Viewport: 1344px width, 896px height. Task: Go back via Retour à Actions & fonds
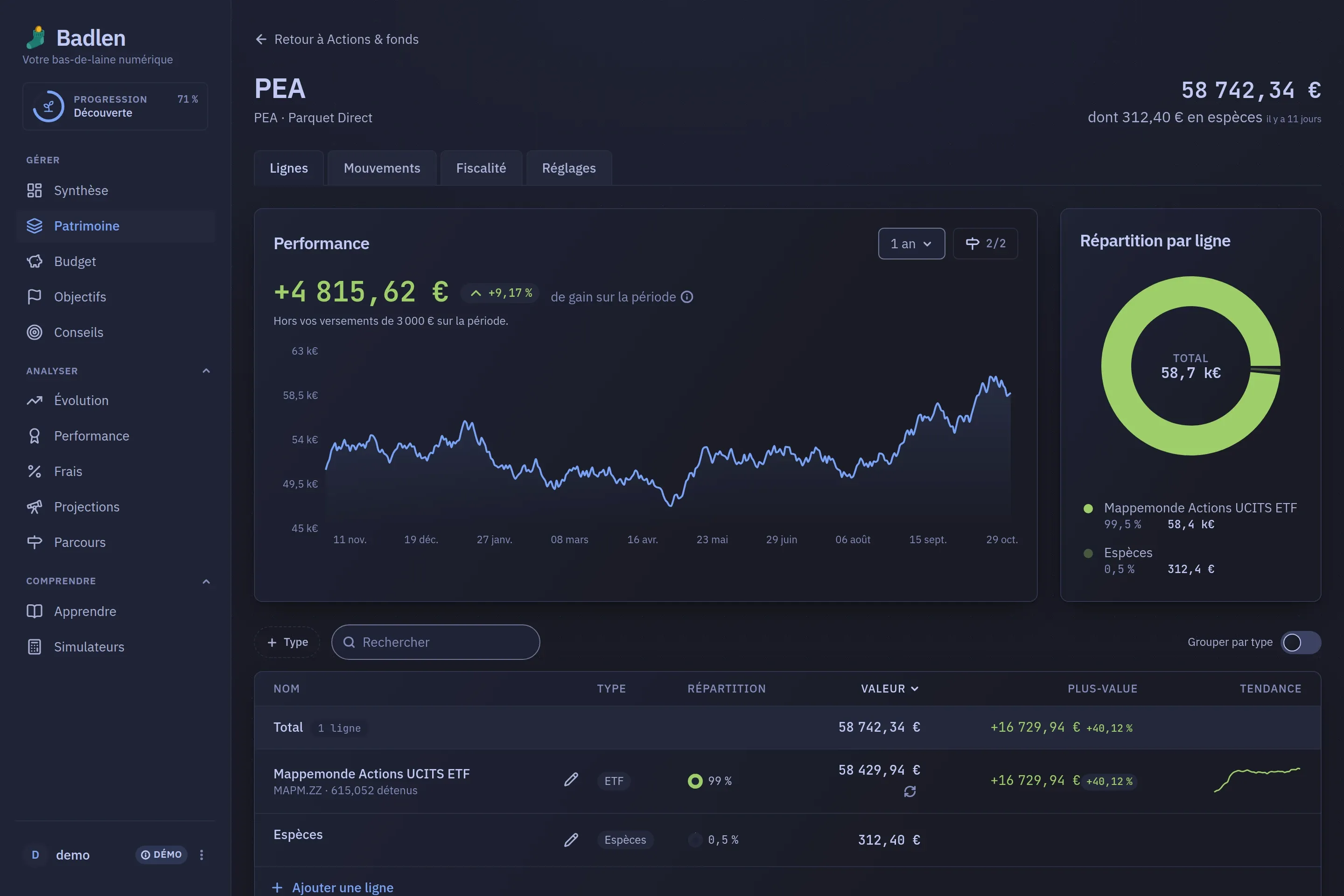pos(336,39)
